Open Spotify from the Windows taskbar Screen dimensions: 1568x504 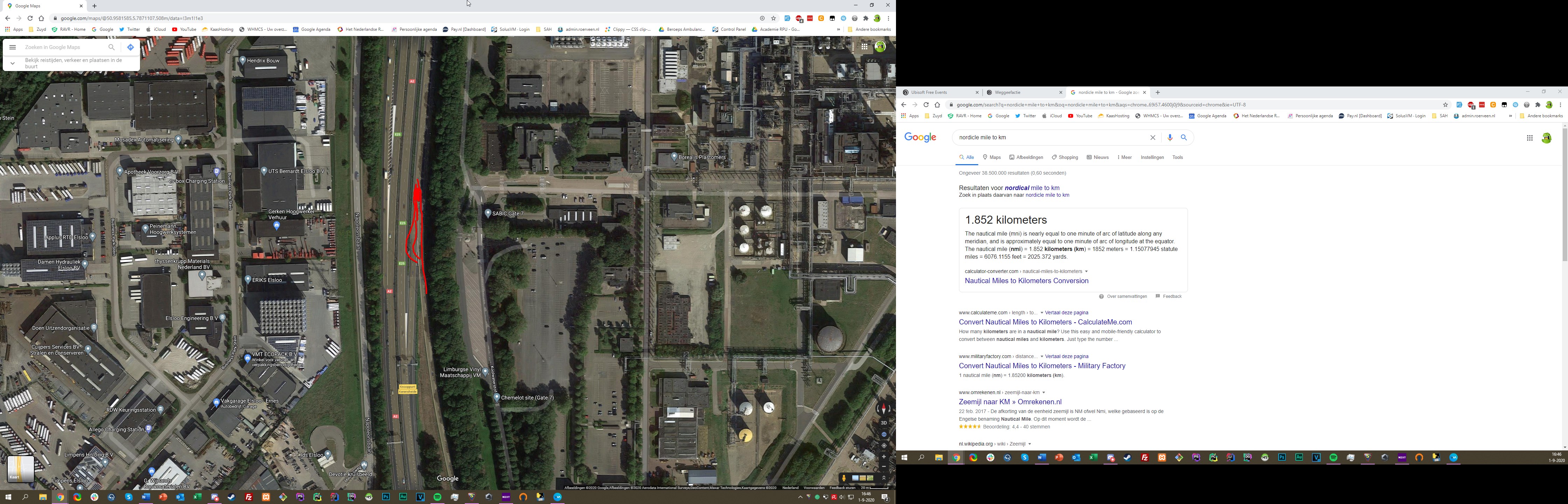(437, 497)
